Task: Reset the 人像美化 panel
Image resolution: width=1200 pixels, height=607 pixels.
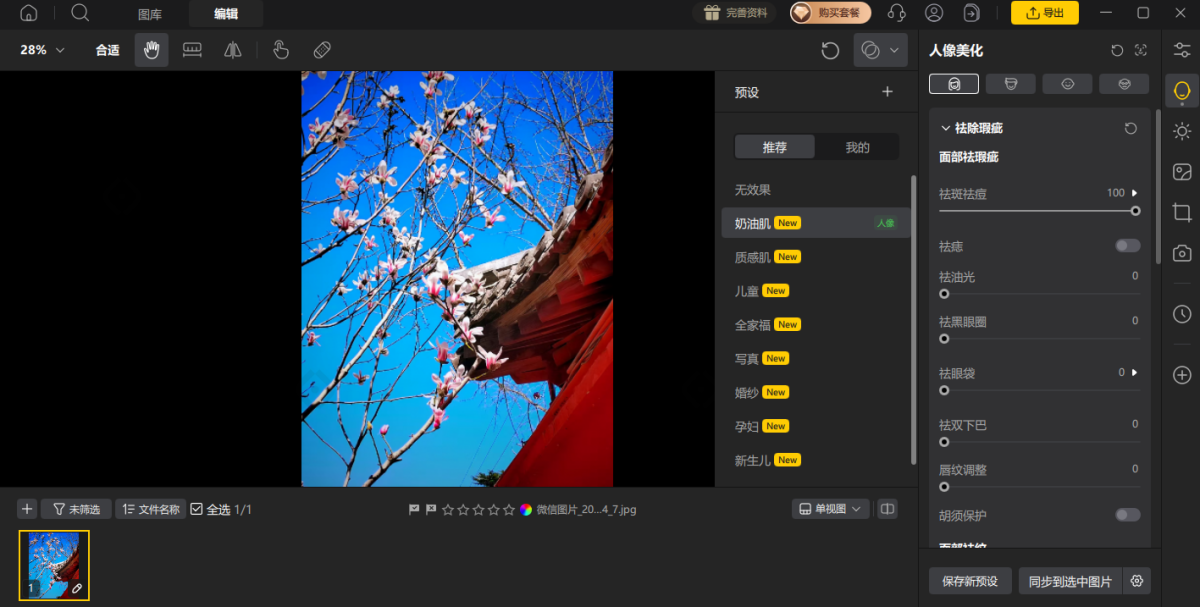Action: pyautogui.click(x=1117, y=50)
